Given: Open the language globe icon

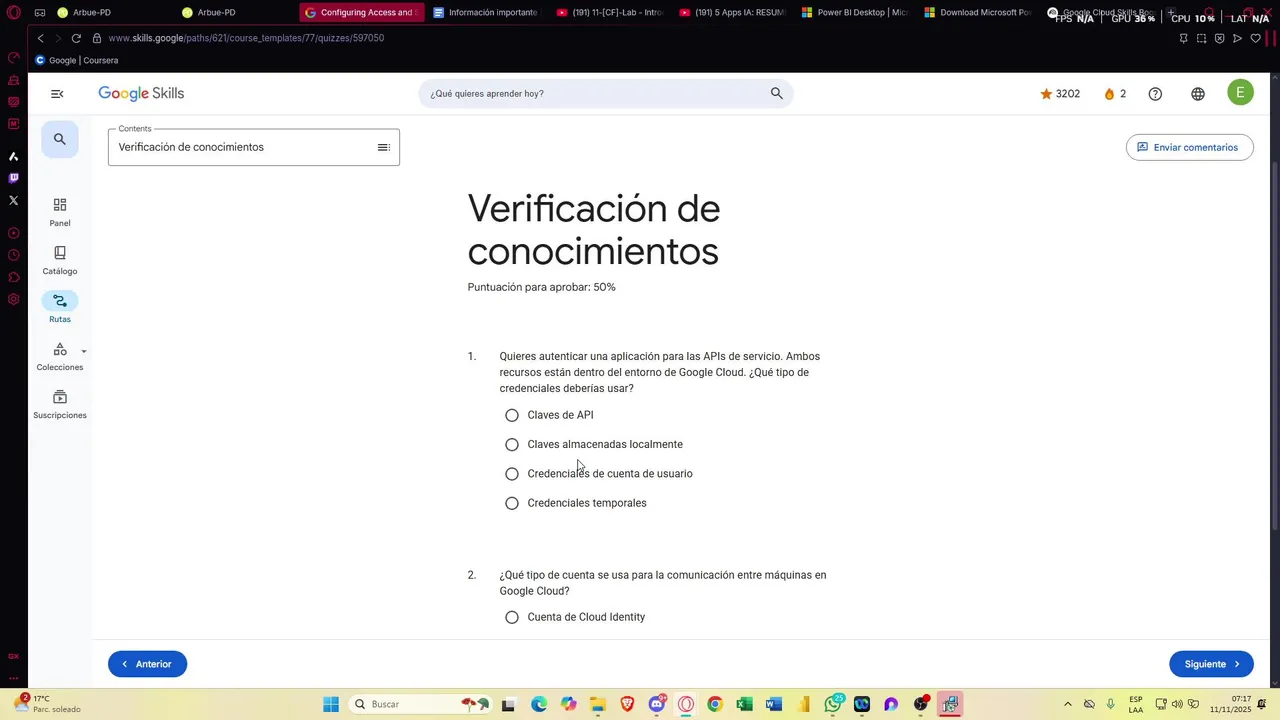Looking at the screenshot, I should tap(1198, 94).
